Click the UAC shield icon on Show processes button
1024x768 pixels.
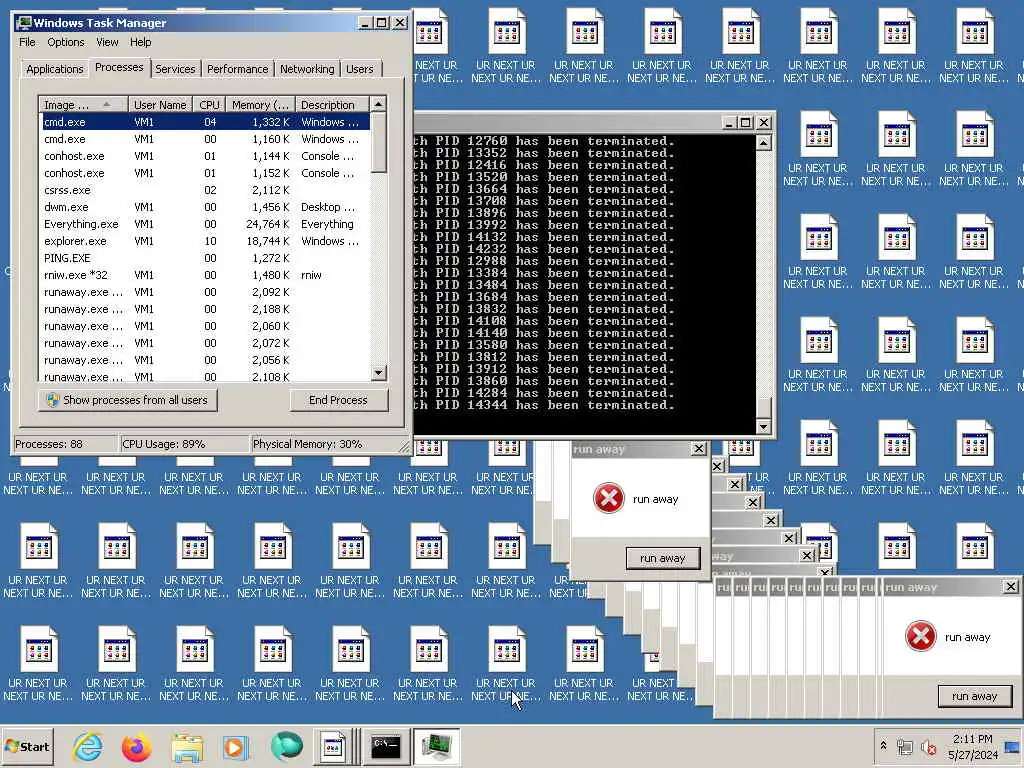click(53, 400)
